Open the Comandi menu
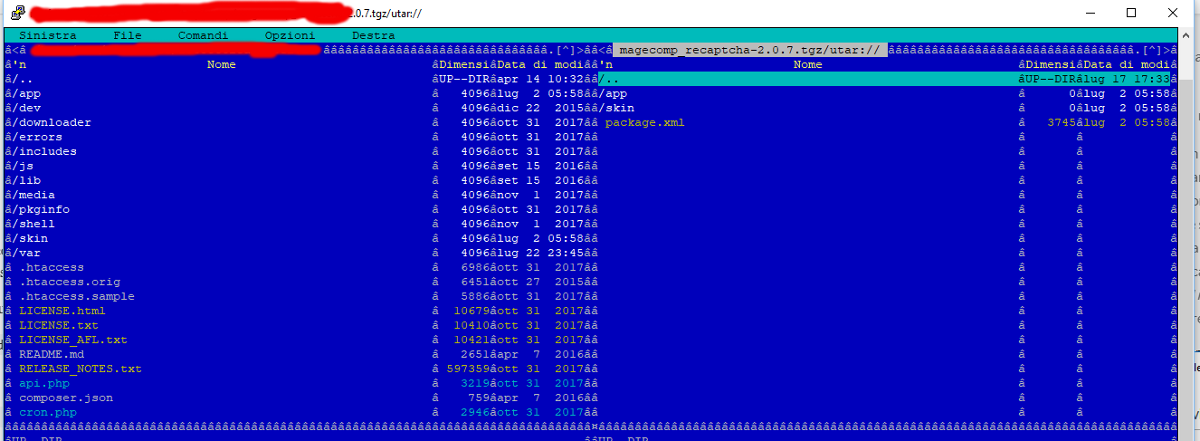 pos(203,35)
